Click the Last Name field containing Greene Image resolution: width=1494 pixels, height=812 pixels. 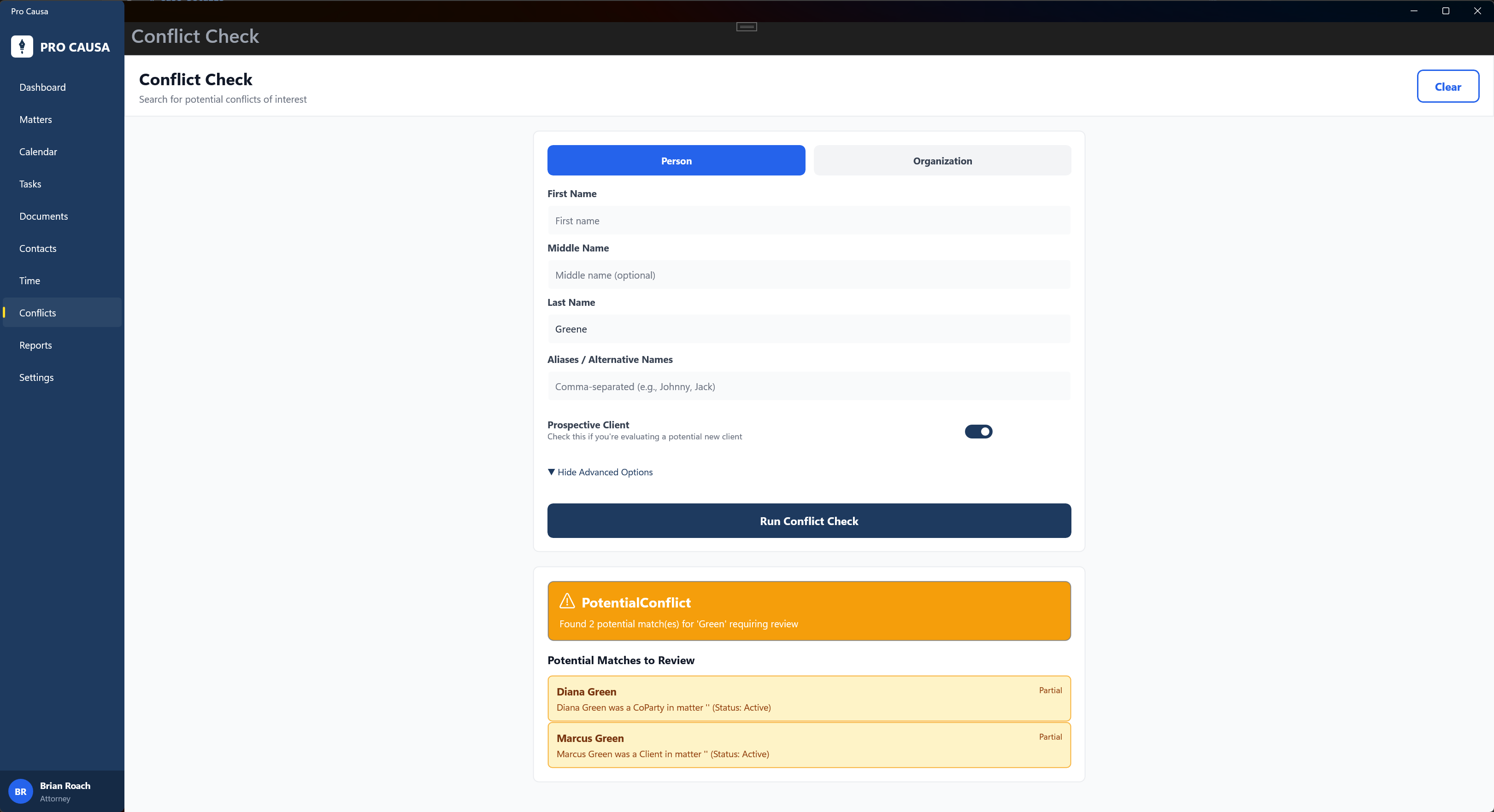click(x=808, y=329)
